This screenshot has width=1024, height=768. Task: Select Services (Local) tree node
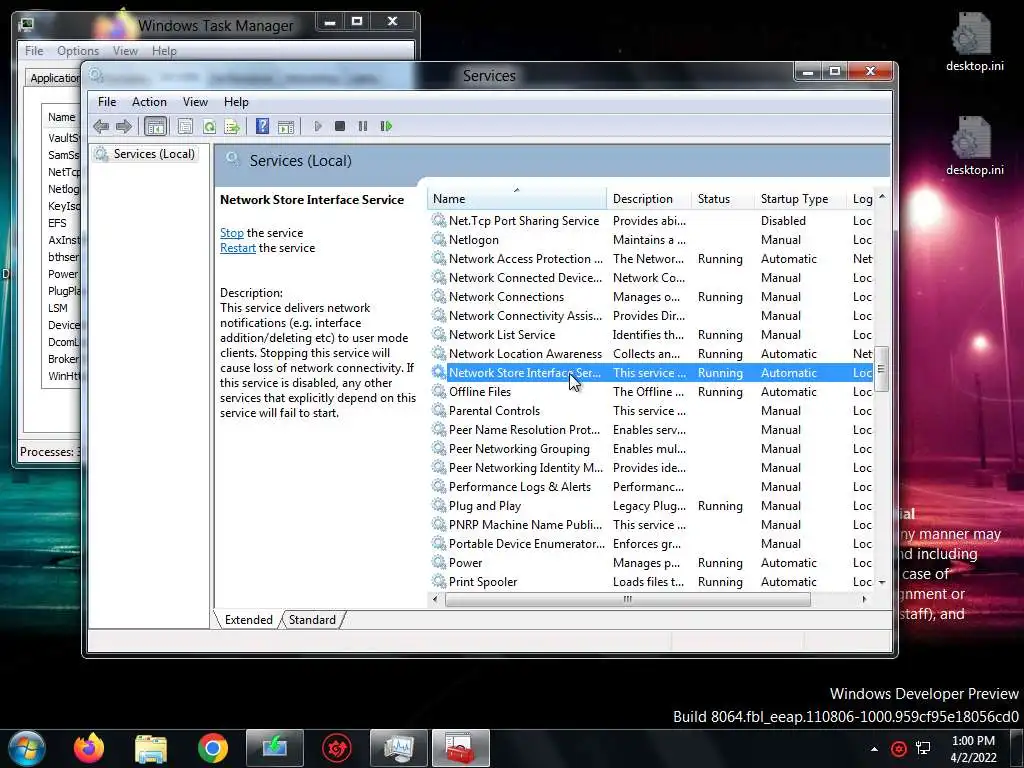(x=145, y=154)
